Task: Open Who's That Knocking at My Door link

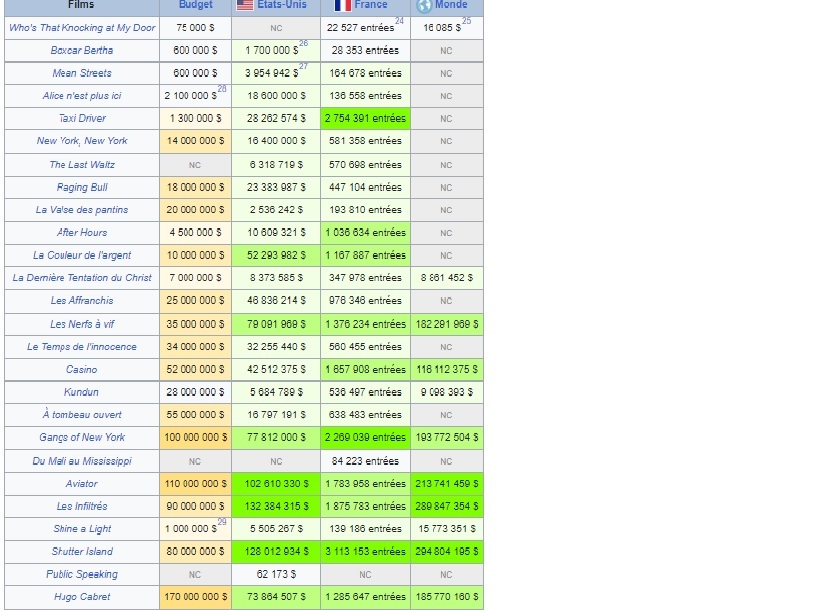Action: [x=82, y=28]
